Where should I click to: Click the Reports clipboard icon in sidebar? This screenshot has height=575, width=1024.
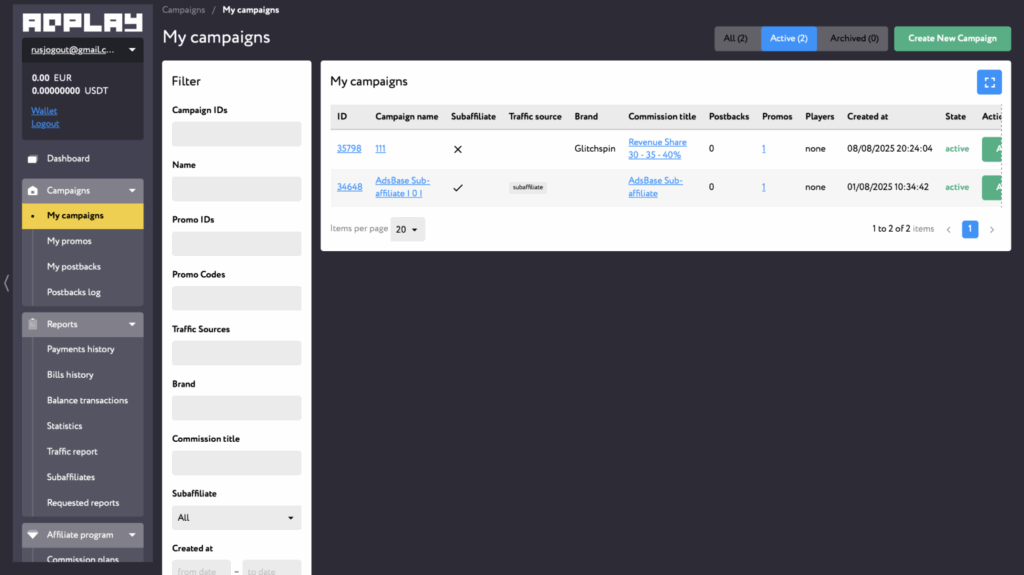point(33,325)
